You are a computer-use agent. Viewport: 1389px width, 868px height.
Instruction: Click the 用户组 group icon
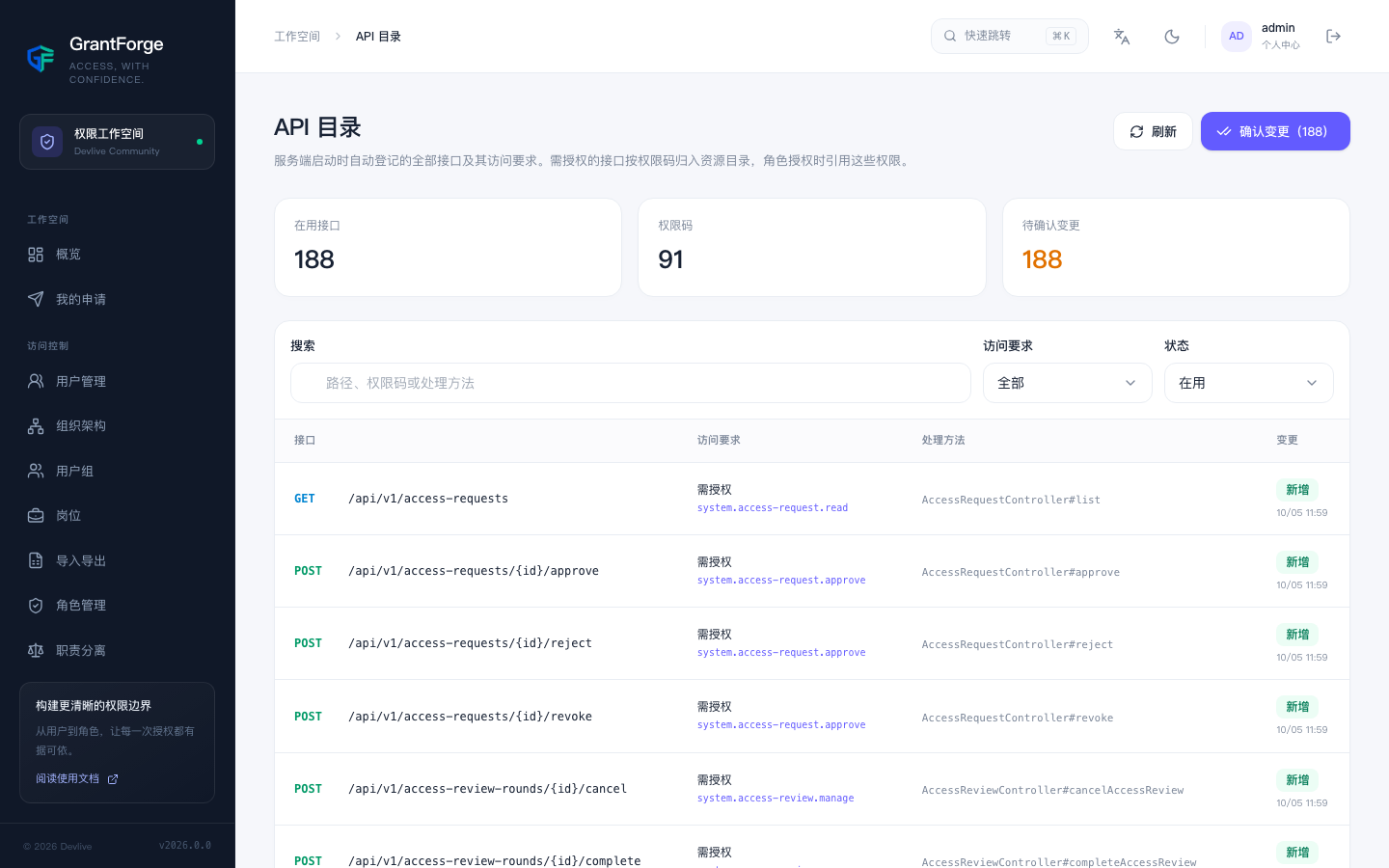coord(36,471)
